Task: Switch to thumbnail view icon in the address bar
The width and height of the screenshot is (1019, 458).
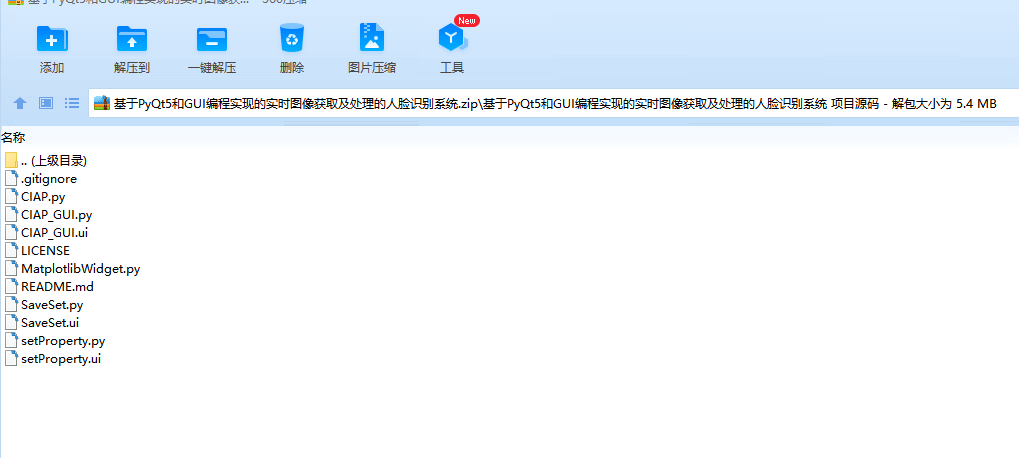Action: [x=45, y=103]
